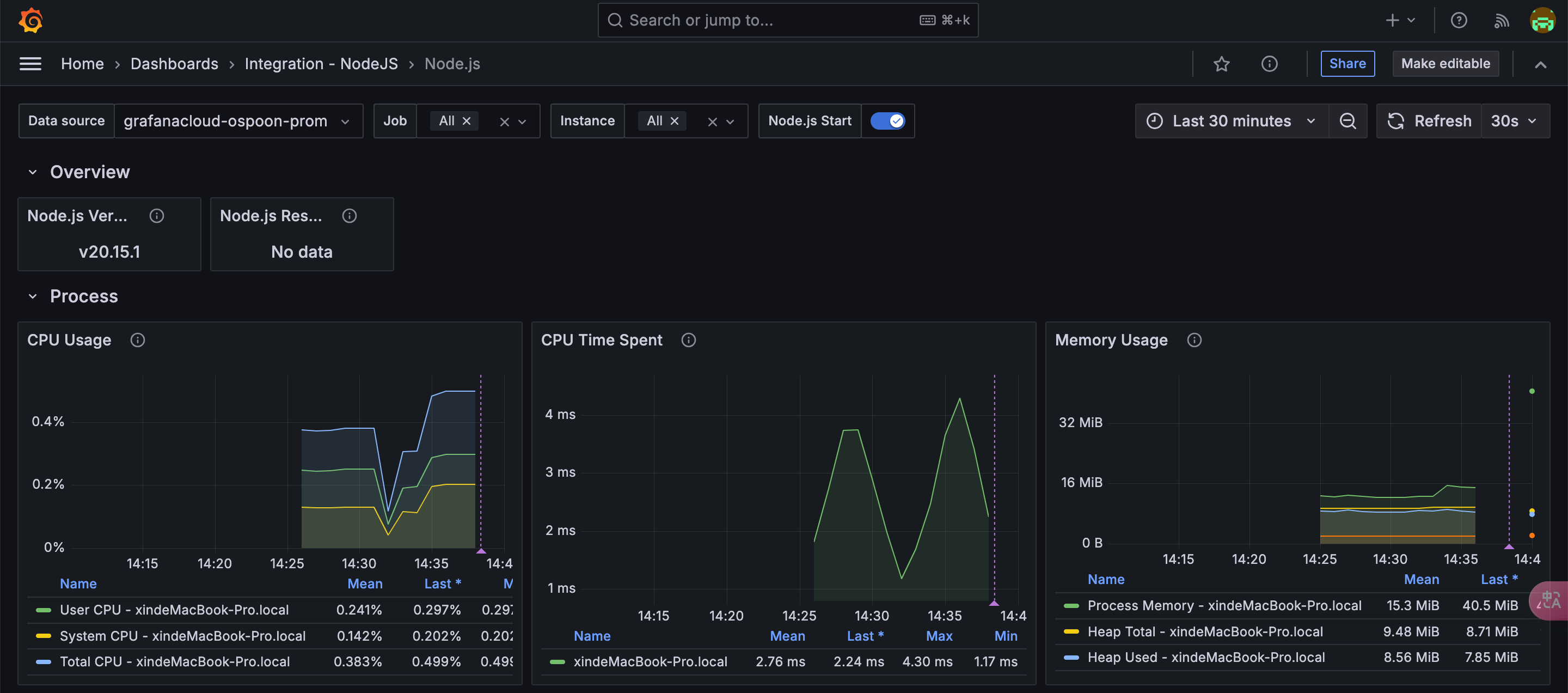Collapse the top bar with chevron up

[1541, 64]
